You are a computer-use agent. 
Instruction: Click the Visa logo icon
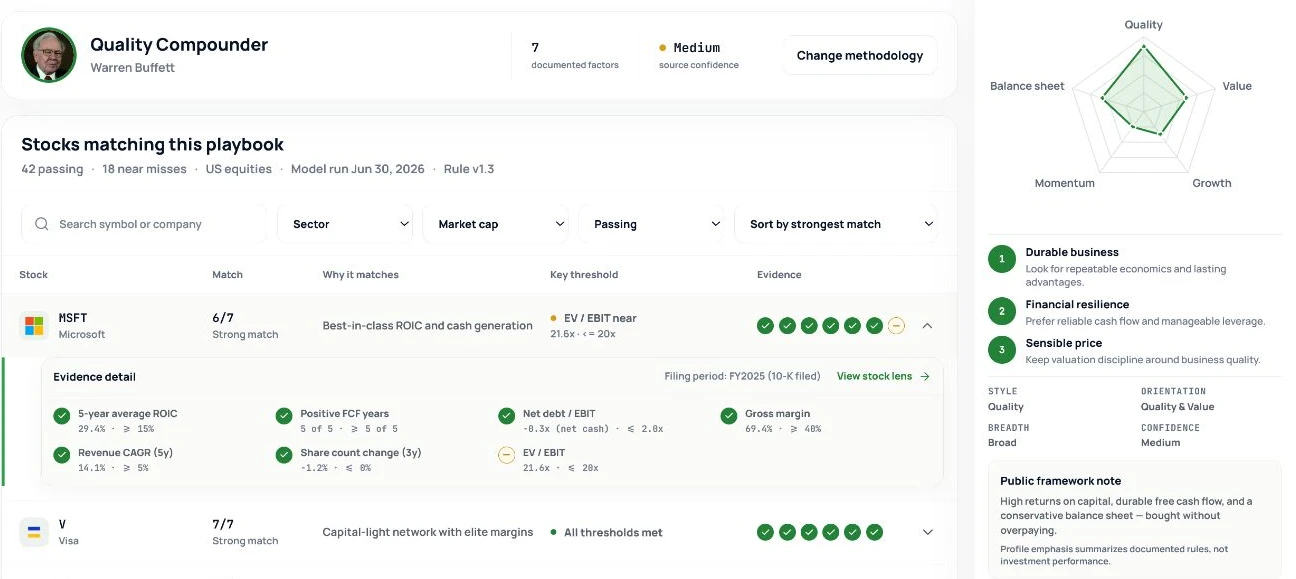(34, 532)
